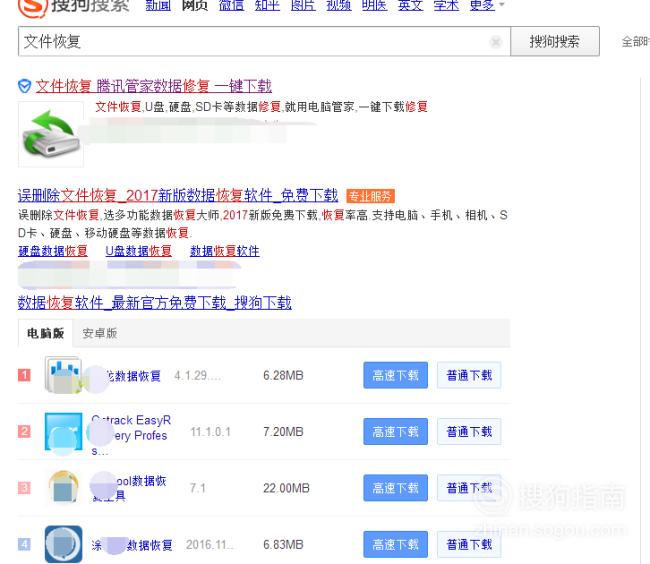Image resolution: width=650 pixels, height=564 pixels.
Task: Open the 数据恢复软件_最新官方免费下载 result link
Action: (155, 303)
